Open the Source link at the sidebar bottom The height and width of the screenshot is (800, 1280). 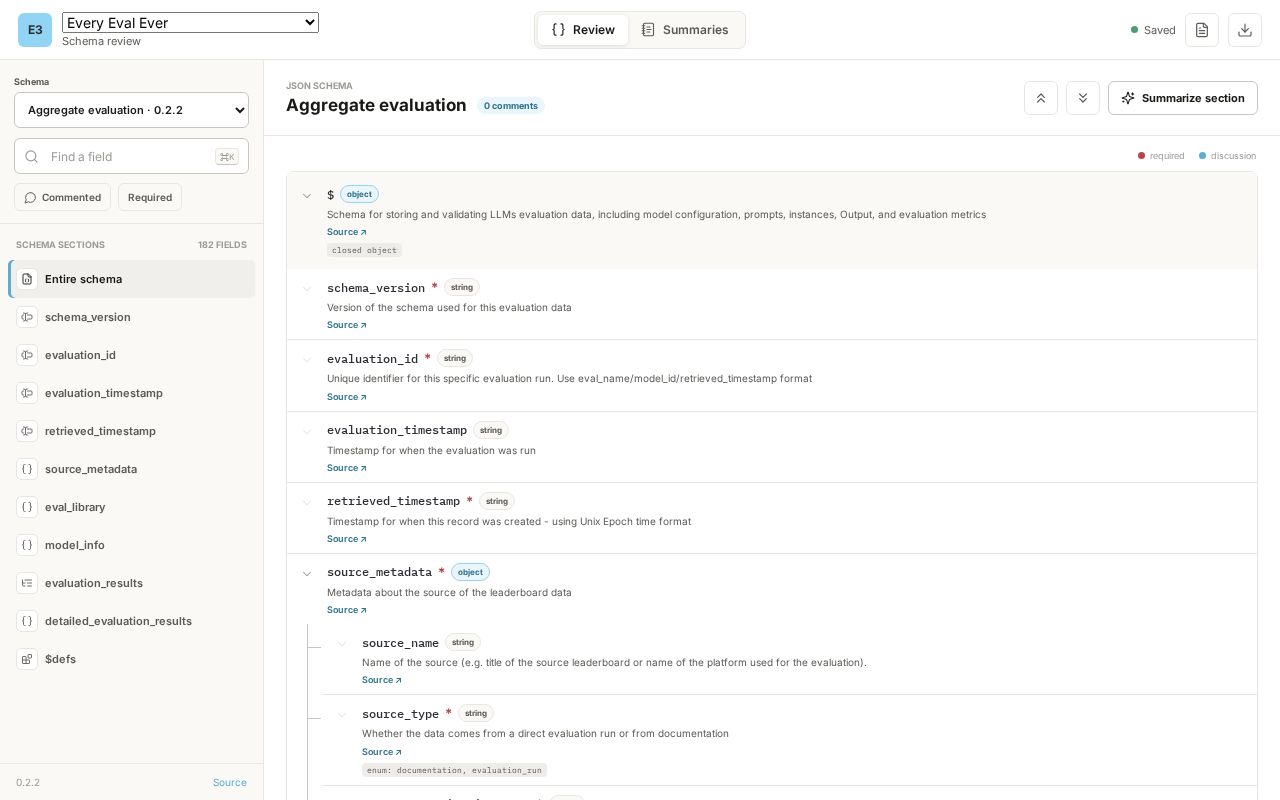click(x=230, y=783)
